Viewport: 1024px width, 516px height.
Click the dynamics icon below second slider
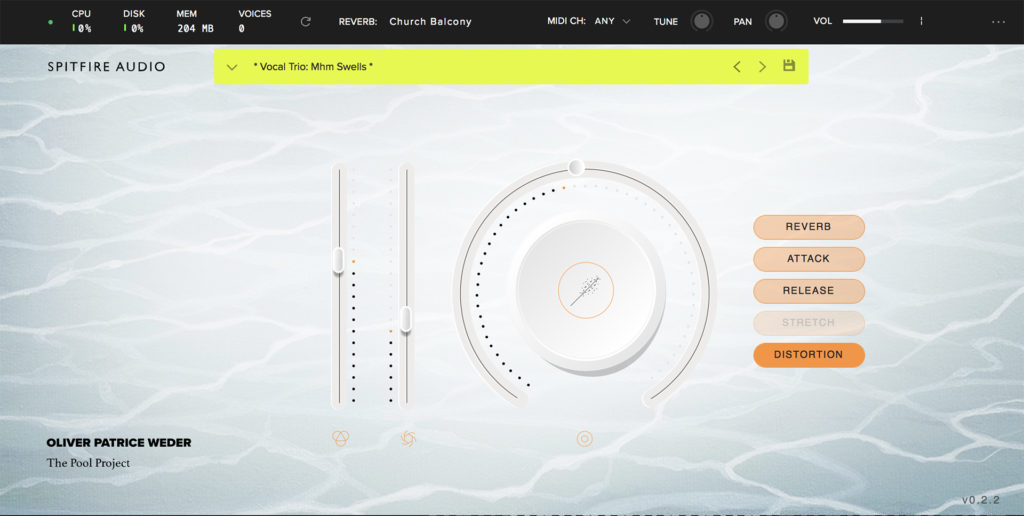point(408,438)
